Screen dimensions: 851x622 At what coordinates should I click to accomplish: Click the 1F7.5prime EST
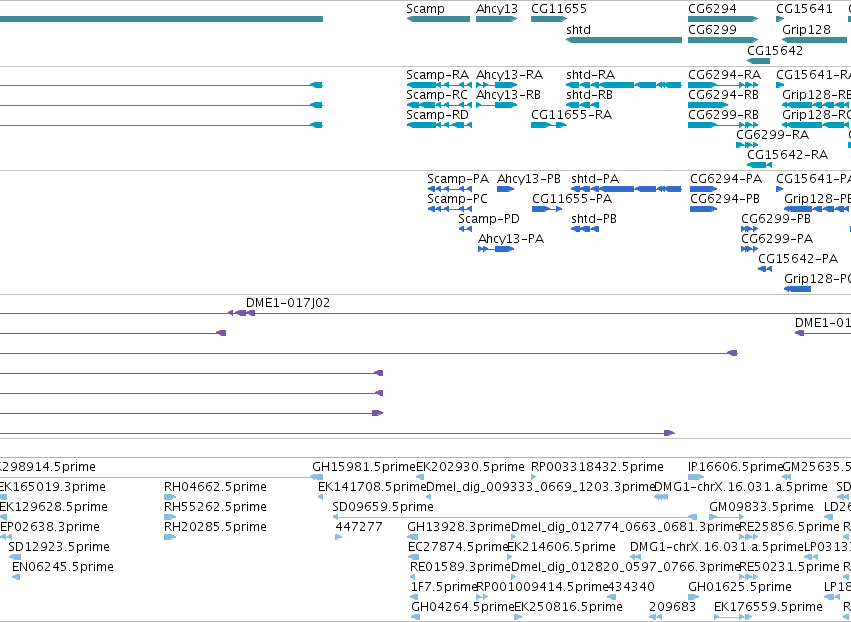[414, 597]
